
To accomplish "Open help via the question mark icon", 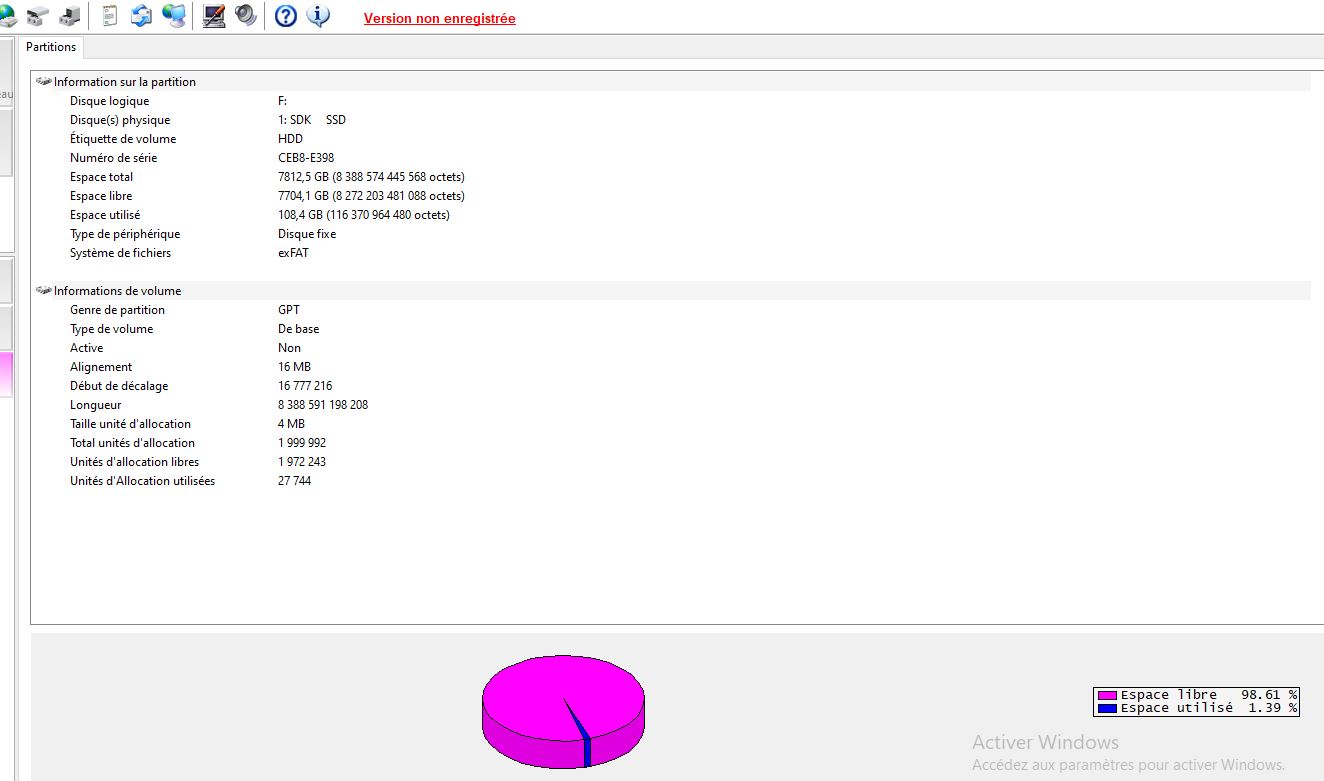I will coord(286,16).
